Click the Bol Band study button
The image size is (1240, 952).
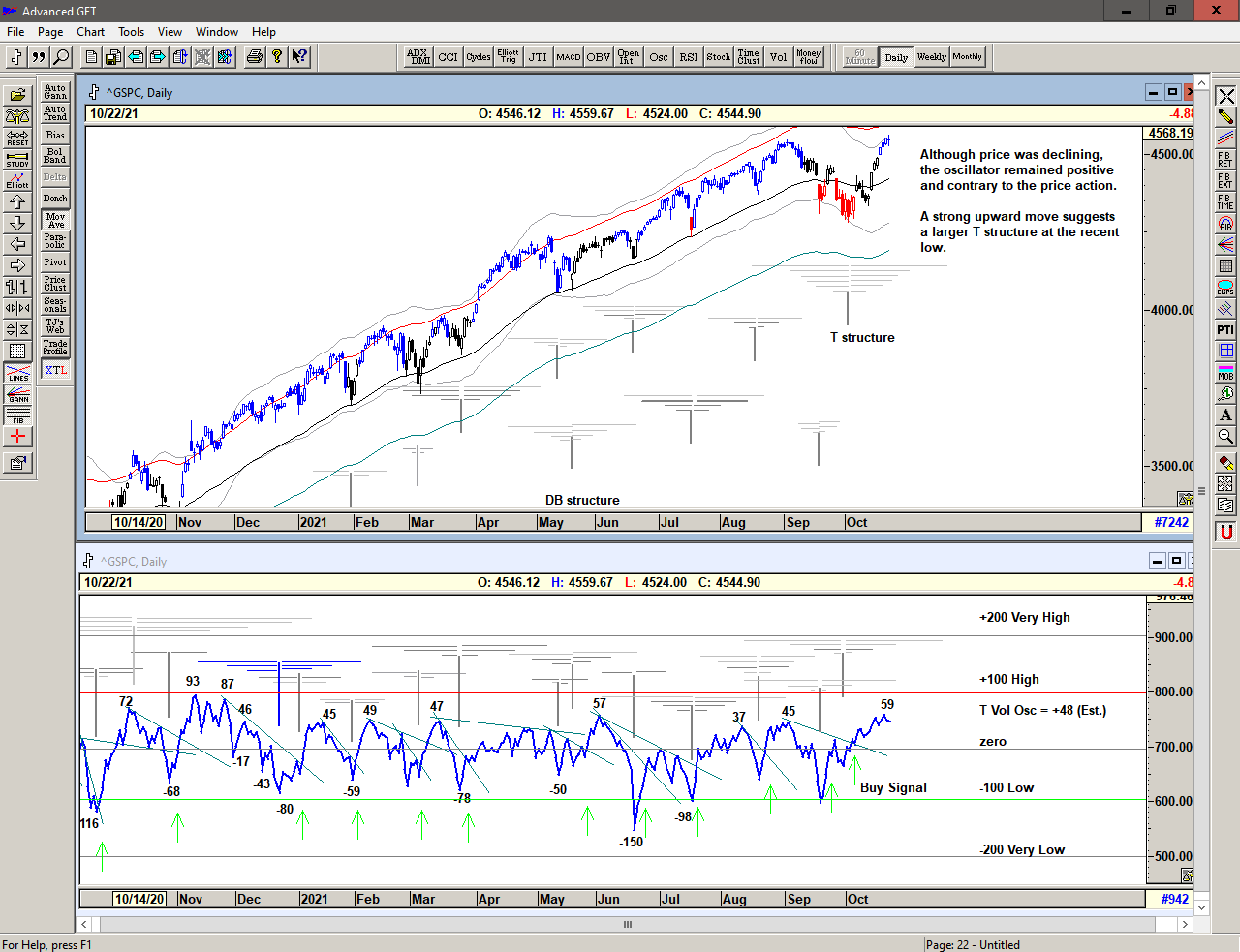pos(55,156)
